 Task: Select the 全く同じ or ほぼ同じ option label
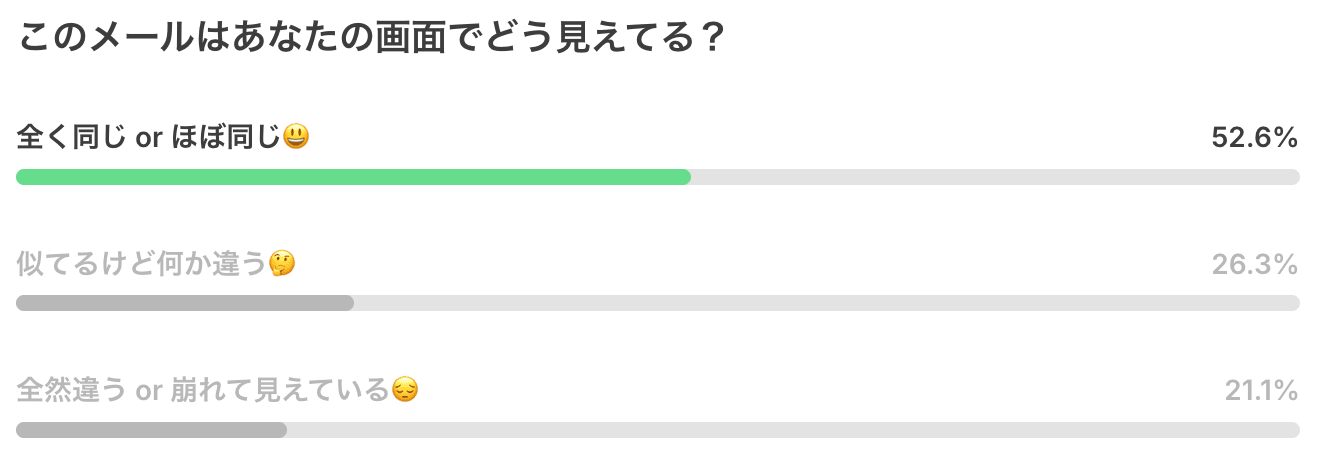coord(150,138)
